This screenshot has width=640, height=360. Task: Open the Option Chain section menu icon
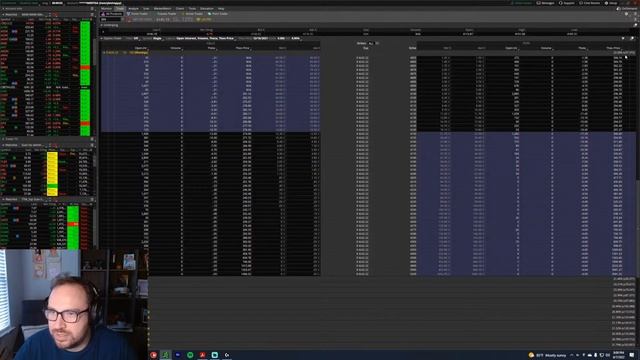(x=632, y=38)
